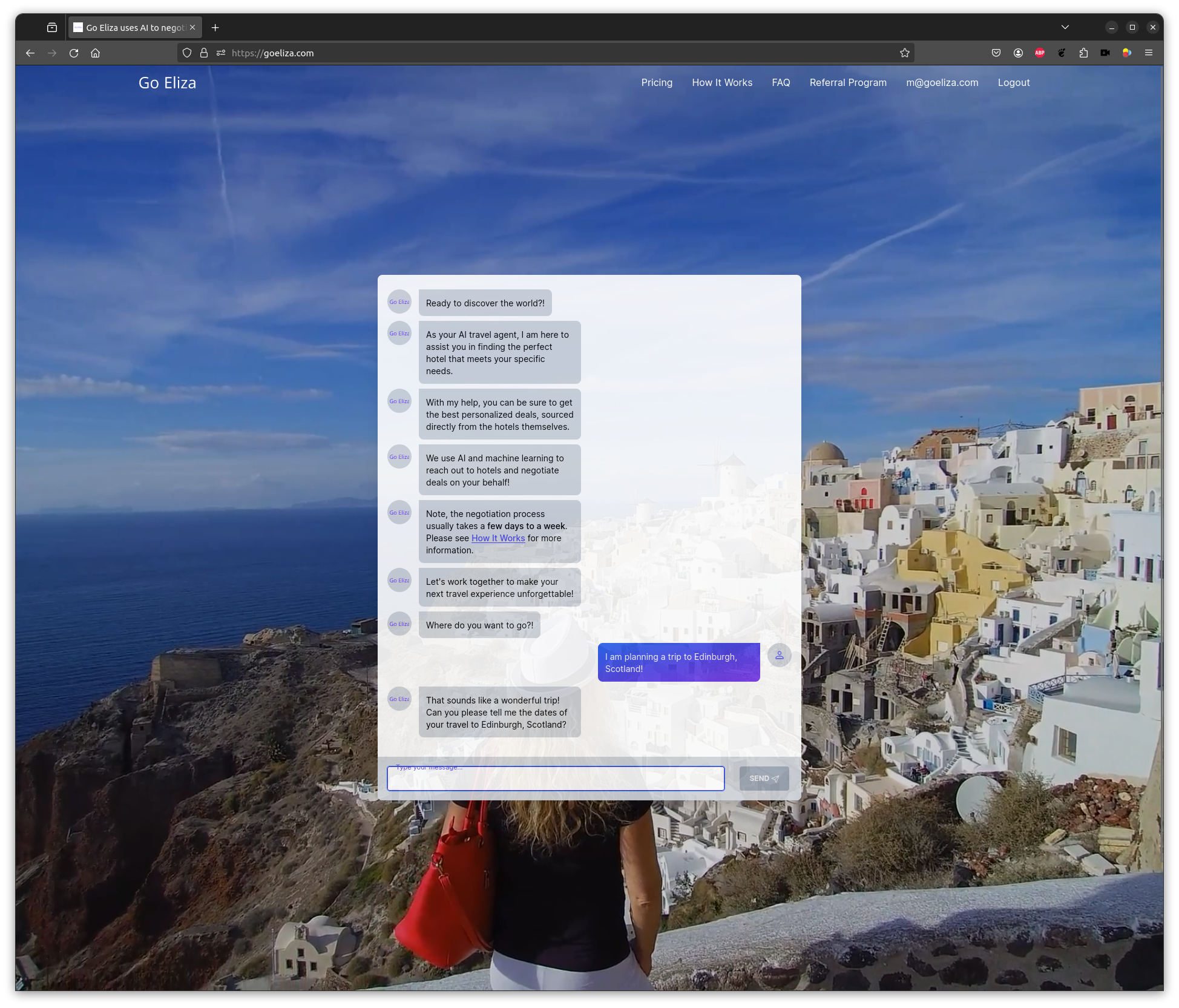The width and height of the screenshot is (1179, 1008).
Task: Expand the browser new tab button
Action: (x=215, y=27)
